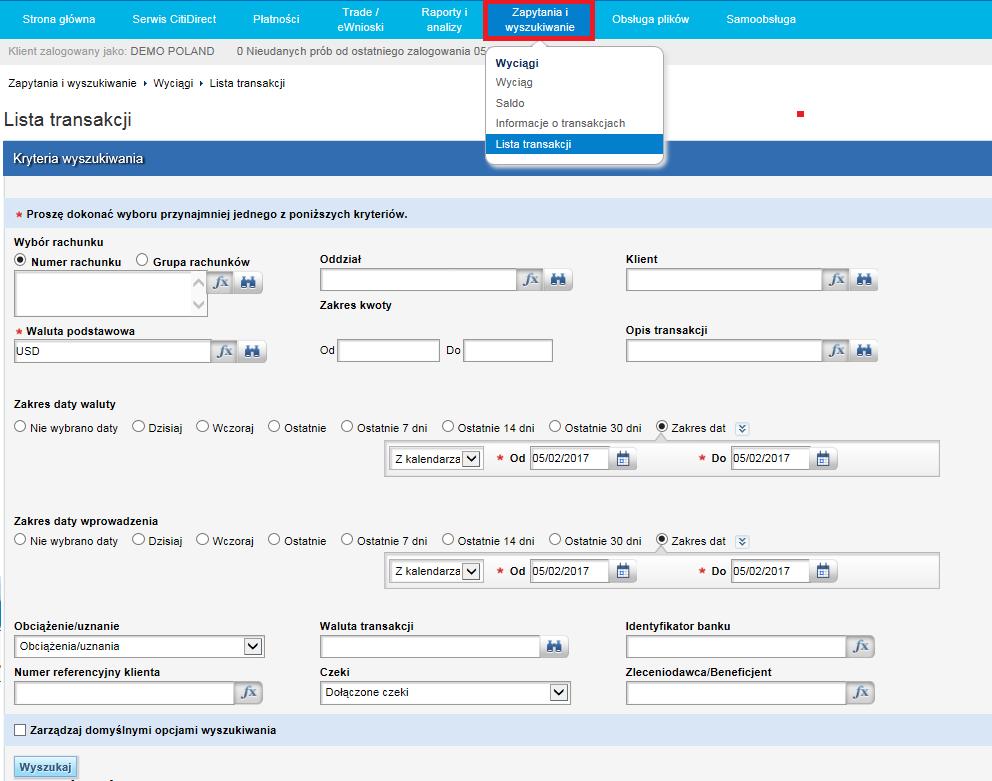Select Wyciąg in Wyciągi menu
The image size is (992, 781).
click(514, 82)
